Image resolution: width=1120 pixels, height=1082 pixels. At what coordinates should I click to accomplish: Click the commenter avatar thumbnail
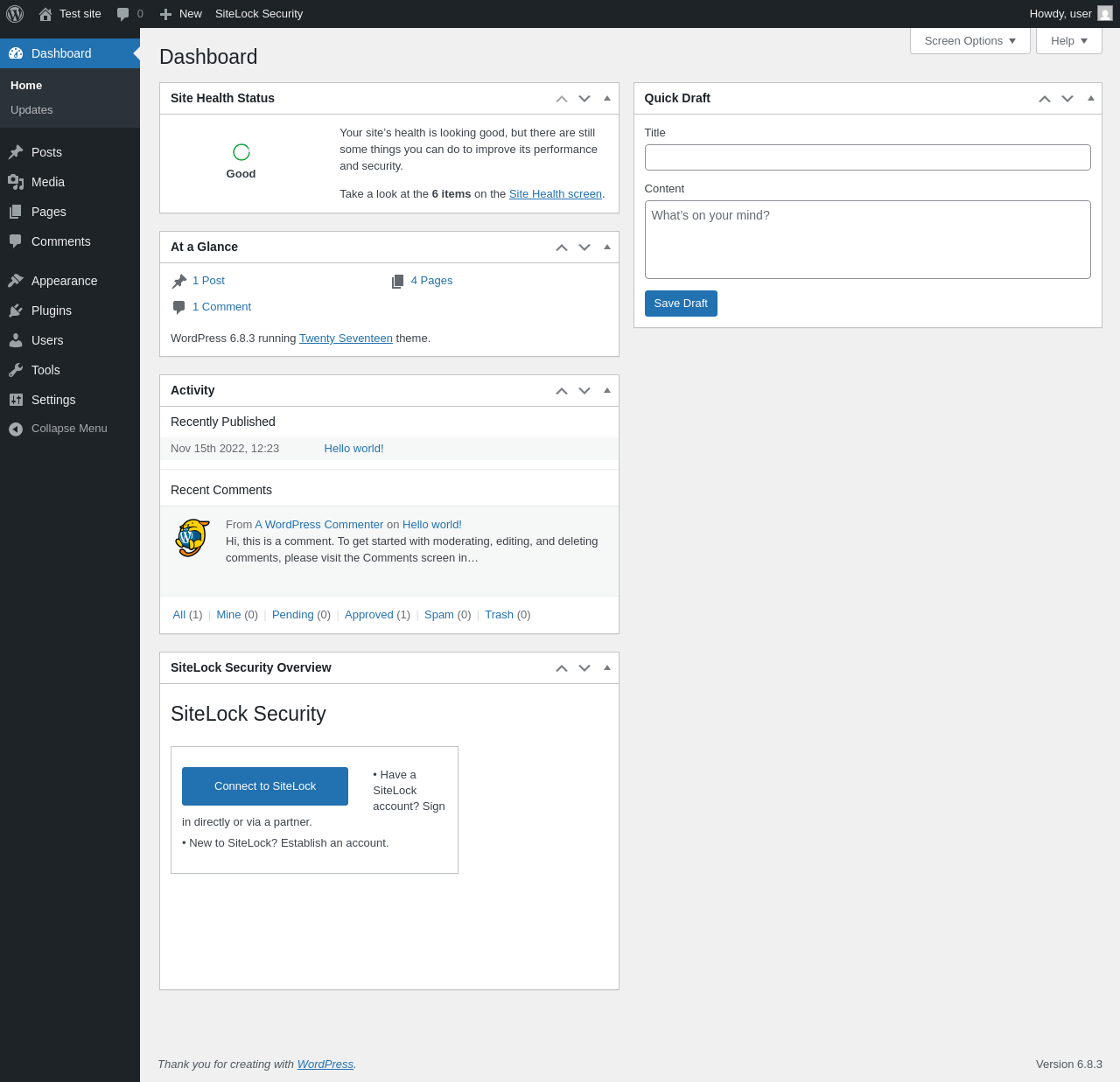coord(192,538)
